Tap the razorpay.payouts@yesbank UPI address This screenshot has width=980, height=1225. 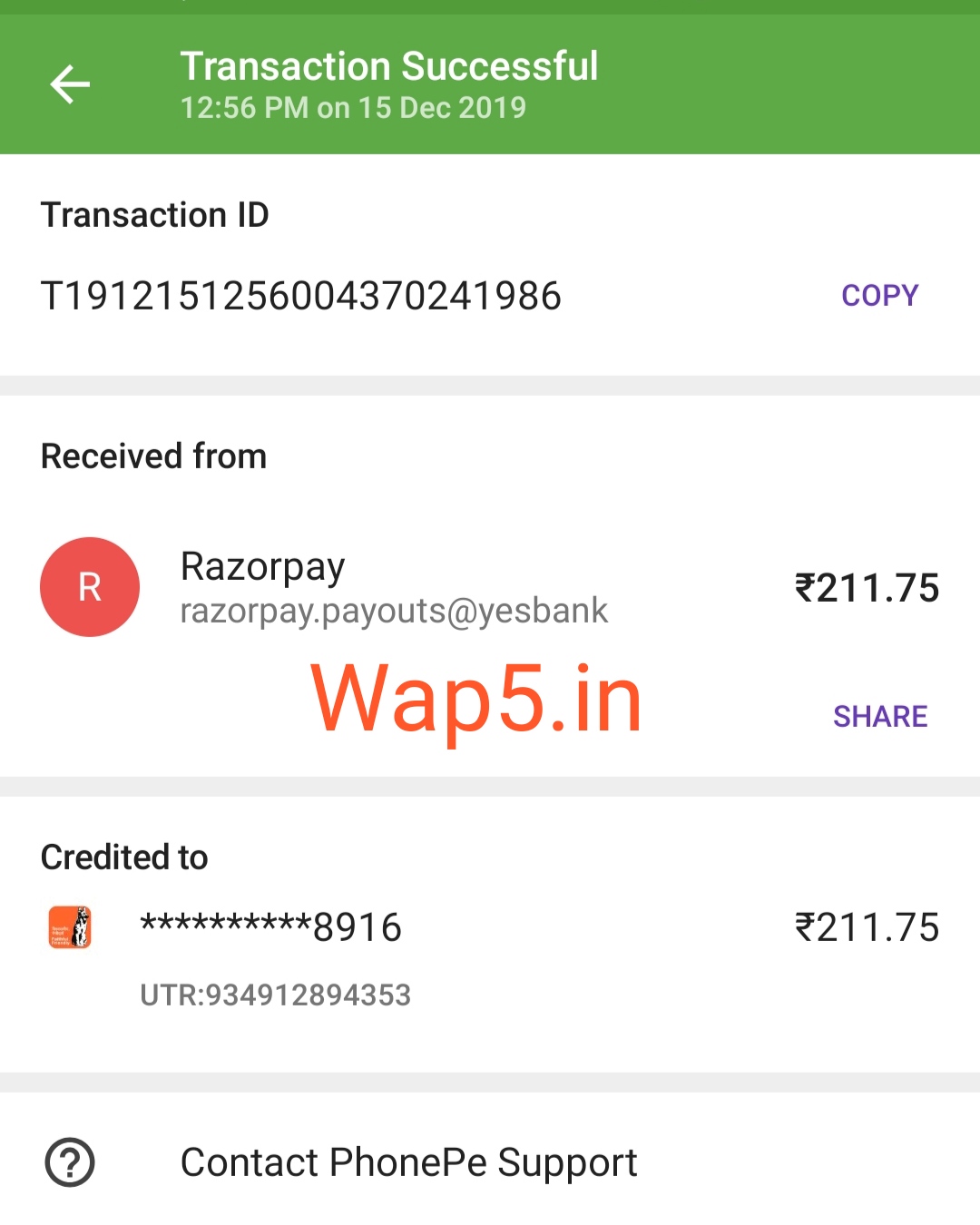point(394,612)
